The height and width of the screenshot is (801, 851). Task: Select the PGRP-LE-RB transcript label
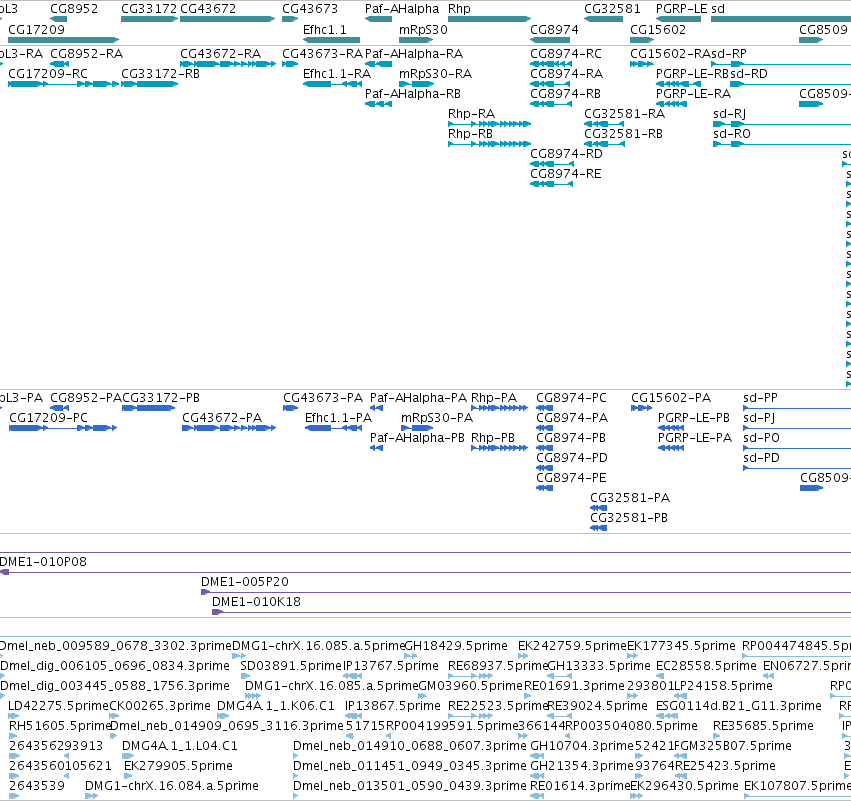click(x=692, y=74)
